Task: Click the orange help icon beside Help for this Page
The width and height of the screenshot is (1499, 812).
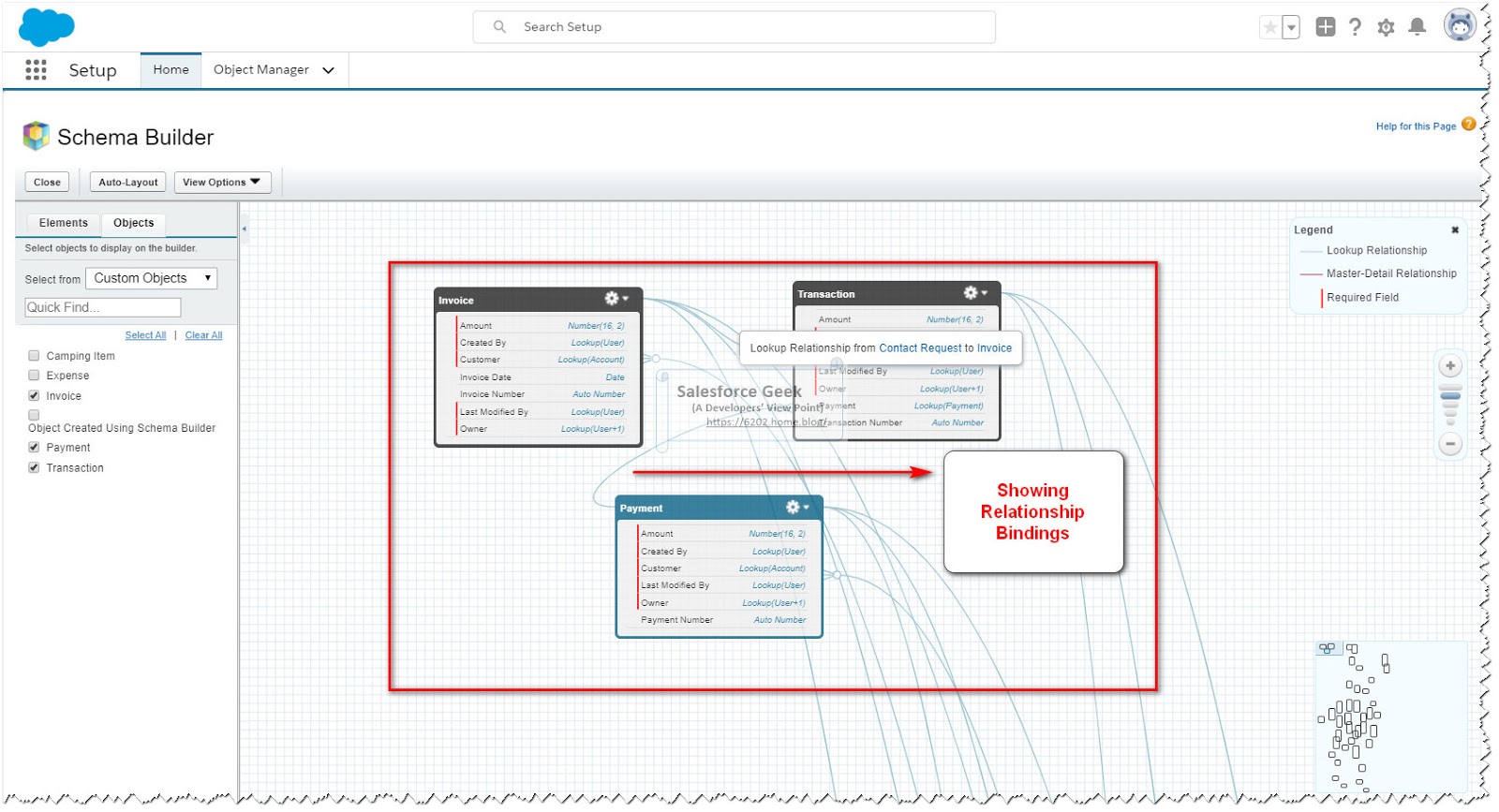Action: [x=1468, y=125]
